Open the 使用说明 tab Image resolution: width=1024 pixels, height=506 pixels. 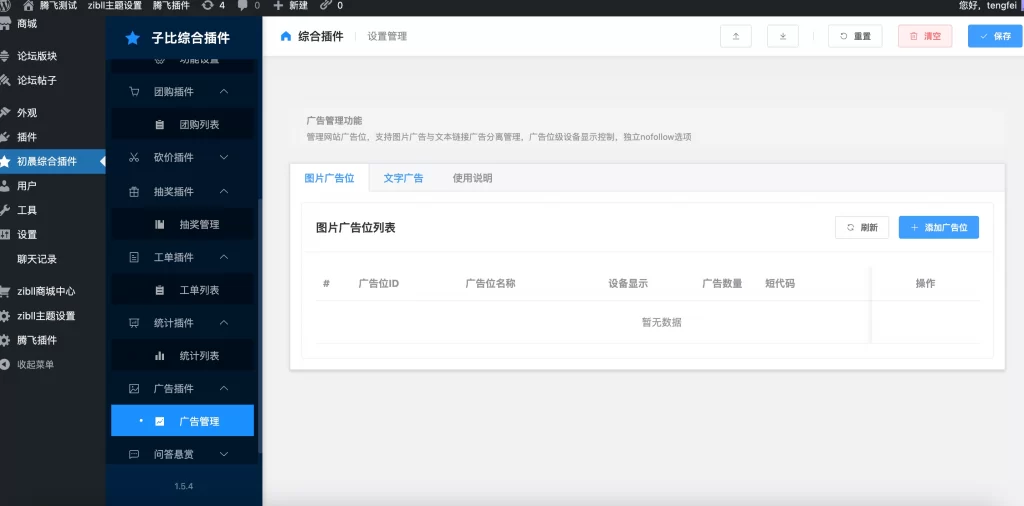pos(472,178)
